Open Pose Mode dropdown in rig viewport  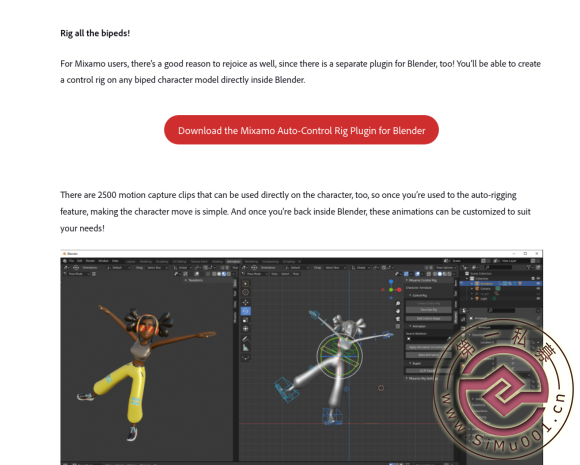click(x=254, y=274)
